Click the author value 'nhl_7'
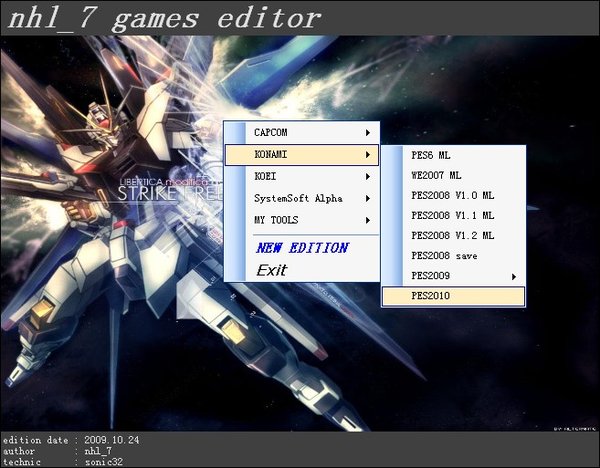600x468 pixels. point(98,451)
